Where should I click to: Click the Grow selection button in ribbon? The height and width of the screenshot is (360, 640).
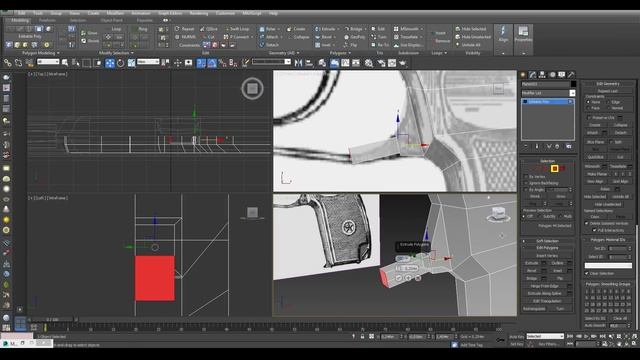pyautogui.click(x=89, y=33)
